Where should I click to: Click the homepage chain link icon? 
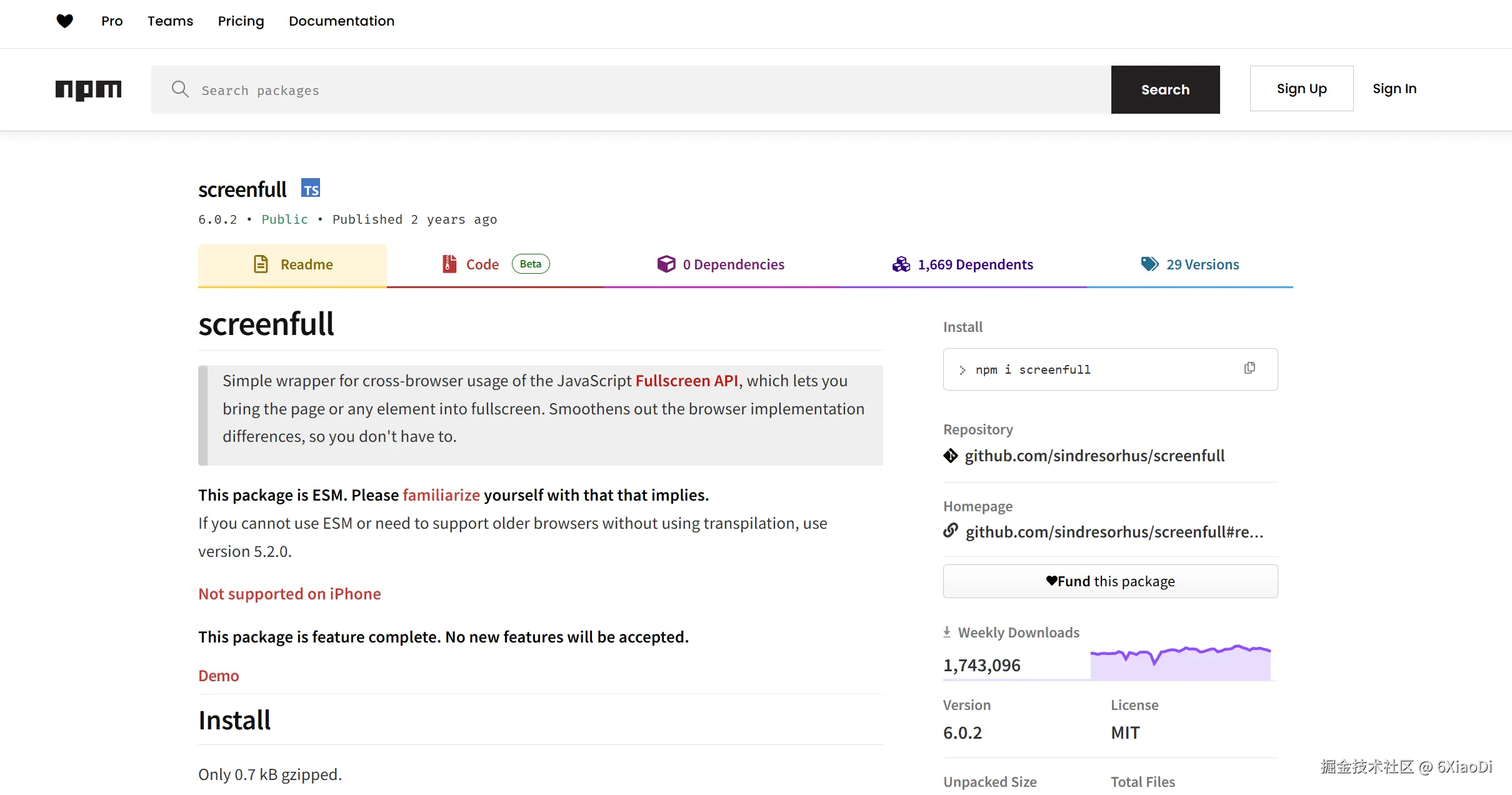point(951,531)
